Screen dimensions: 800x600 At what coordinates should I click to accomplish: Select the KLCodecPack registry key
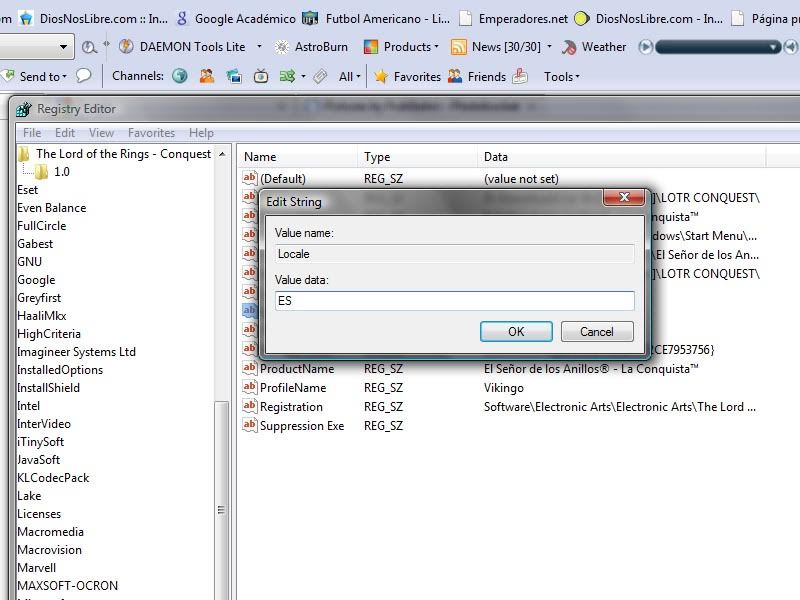tap(53, 478)
